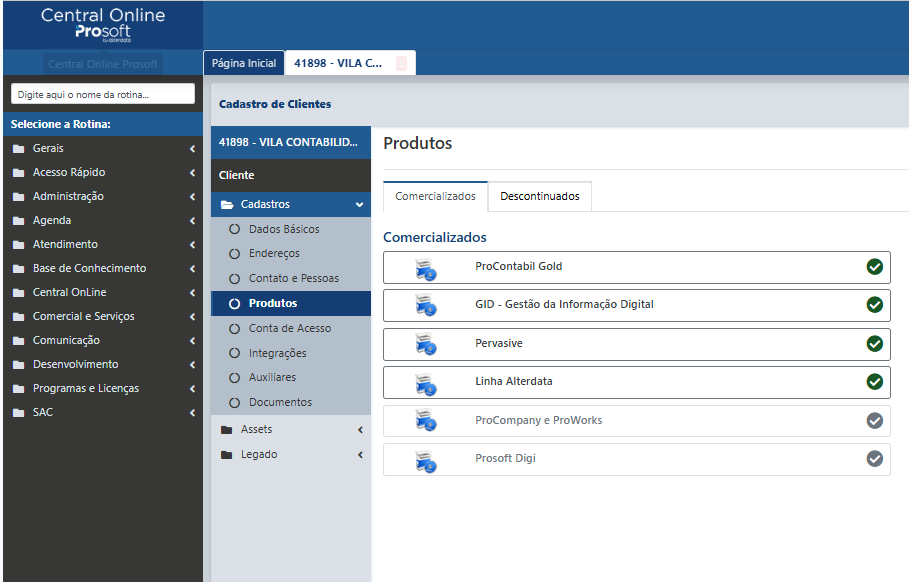Toggle the GID - Gestão checkmark
Screen dimensions: 909x582
pos(875,305)
